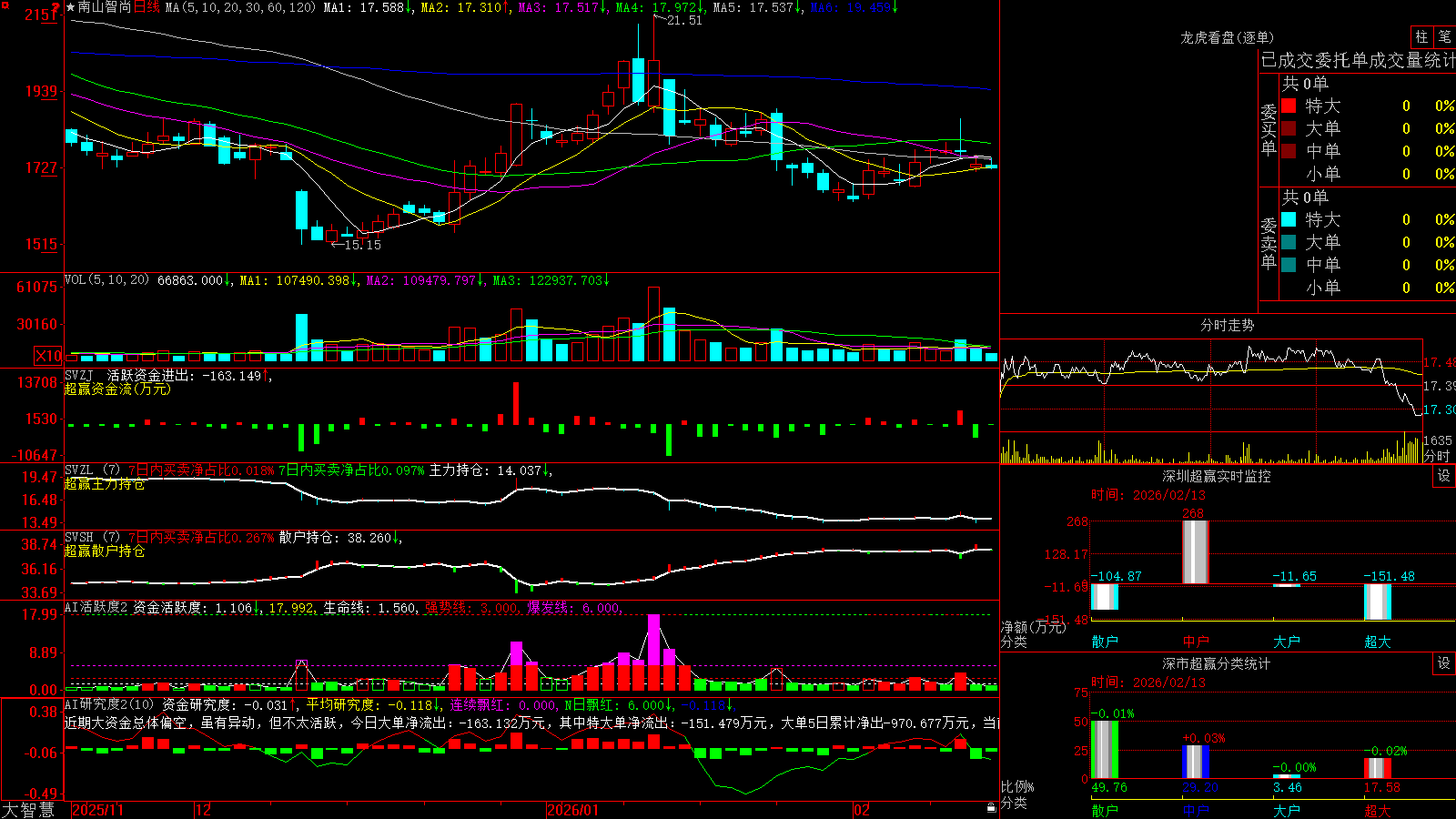Click the VOL(5,10,20) indicator label
This screenshot has height=819, width=1456.
pyautogui.click(x=107, y=280)
